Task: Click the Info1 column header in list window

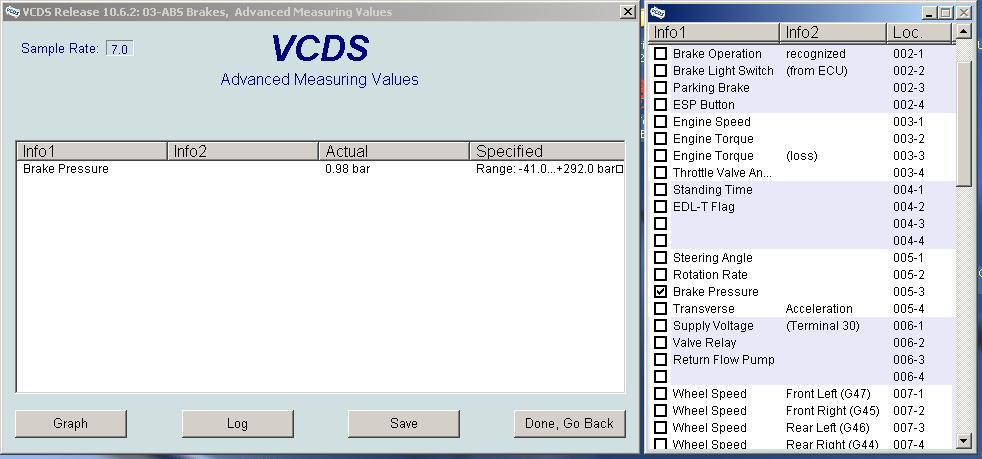Action: [714, 33]
